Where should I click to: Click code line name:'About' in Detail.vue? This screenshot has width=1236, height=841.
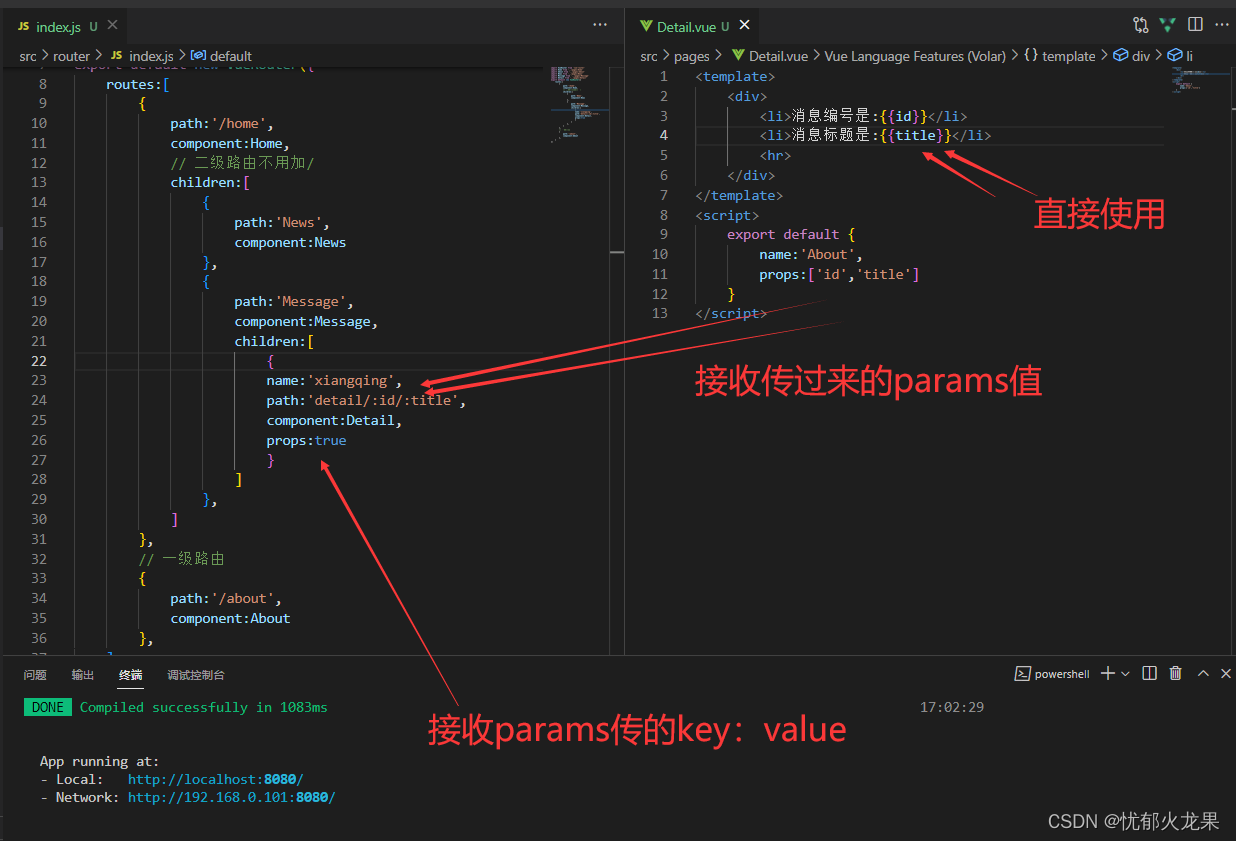[x=811, y=254]
